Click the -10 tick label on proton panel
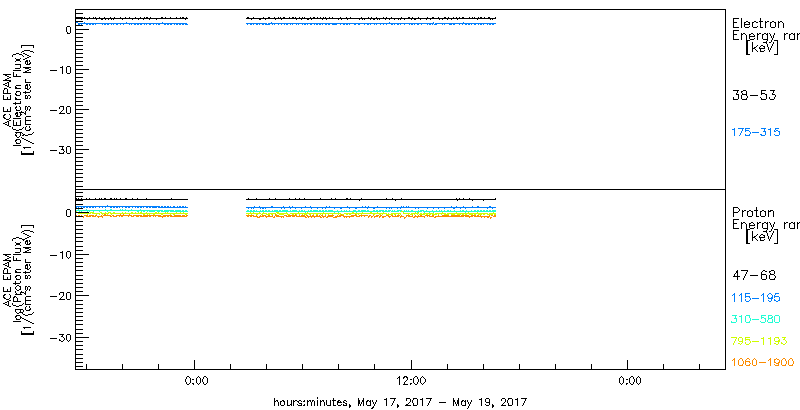The height and width of the screenshot is (410, 800). pyautogui.click(x=60, y=254)
